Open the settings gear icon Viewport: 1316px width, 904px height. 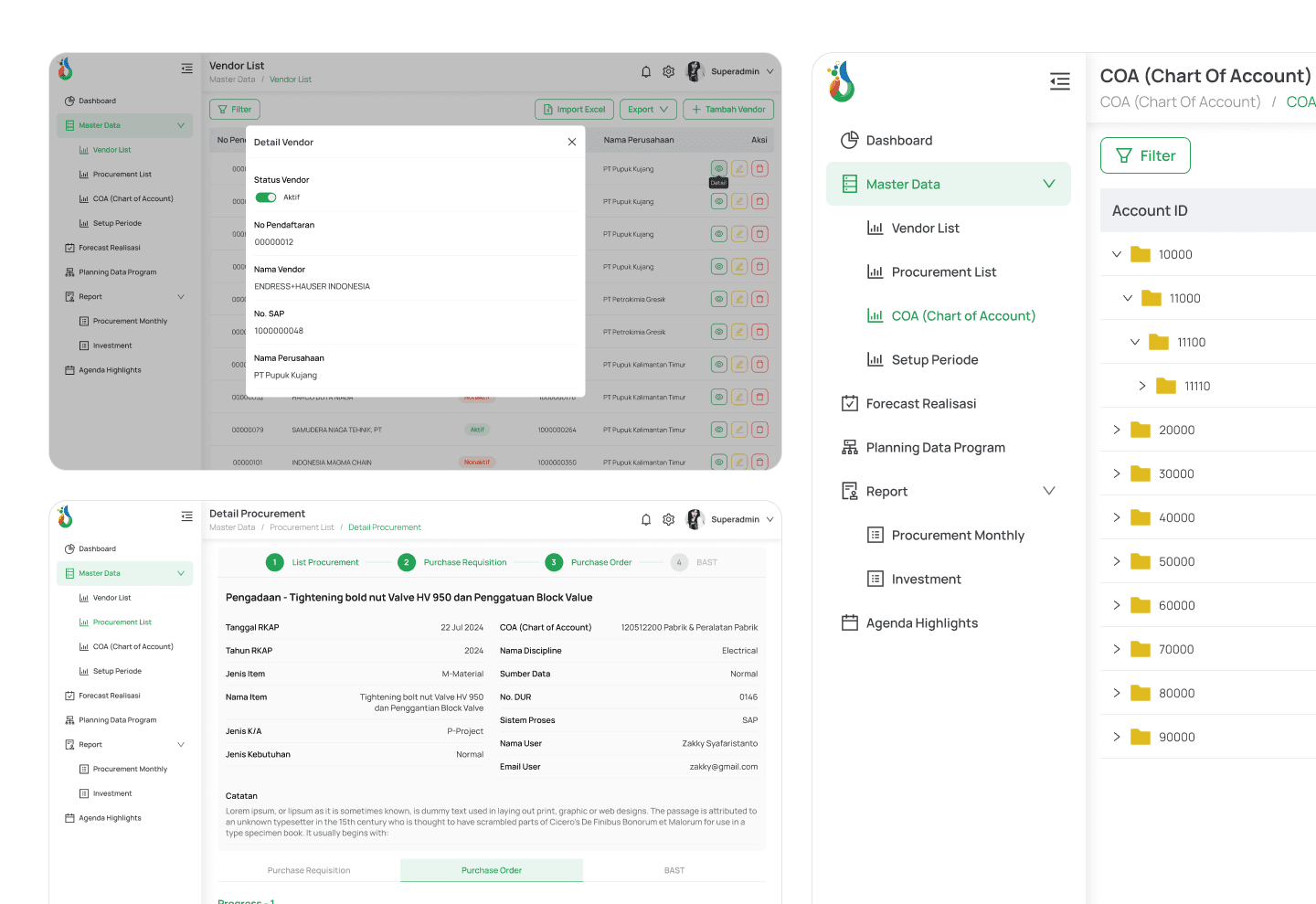[668, 70]
